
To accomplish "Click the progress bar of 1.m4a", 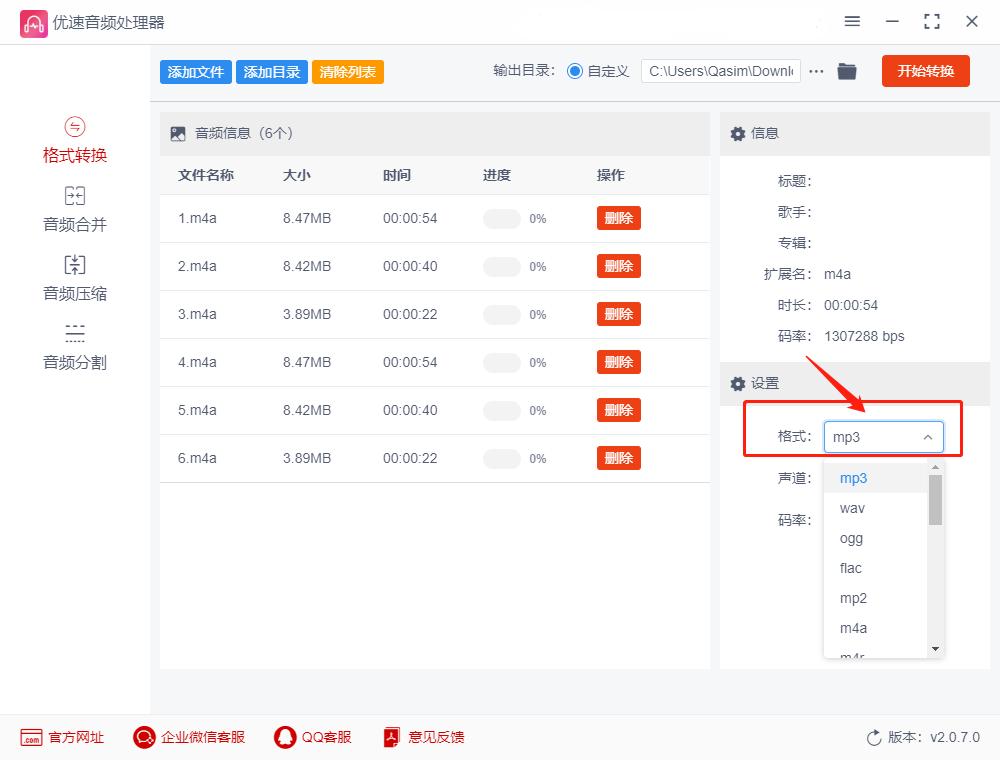I will point(503,218).
